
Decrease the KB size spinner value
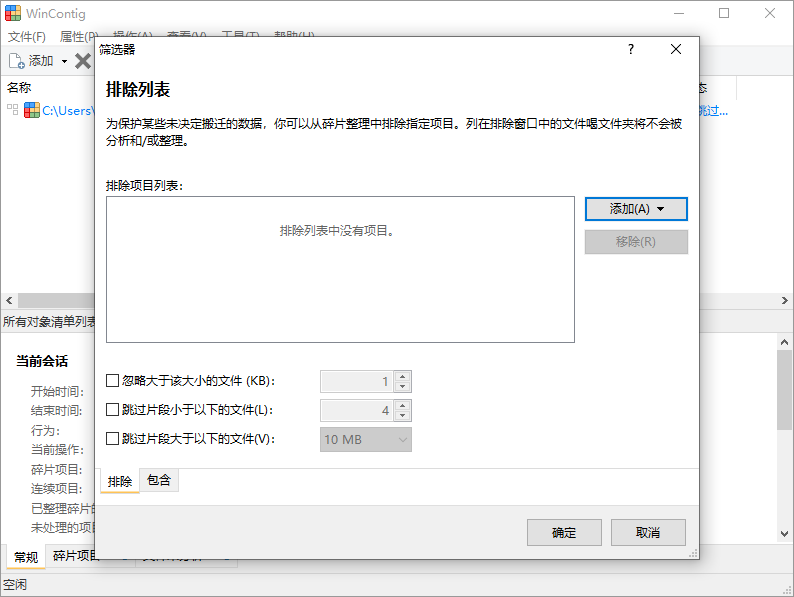[x=403, y=387]
